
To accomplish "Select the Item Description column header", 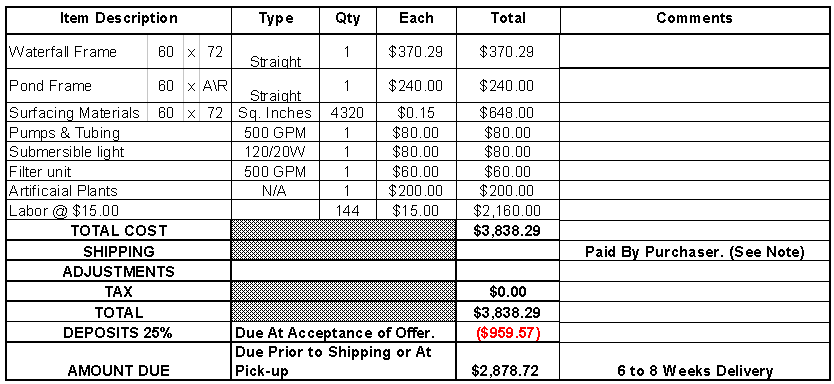I will pos(119,19).
